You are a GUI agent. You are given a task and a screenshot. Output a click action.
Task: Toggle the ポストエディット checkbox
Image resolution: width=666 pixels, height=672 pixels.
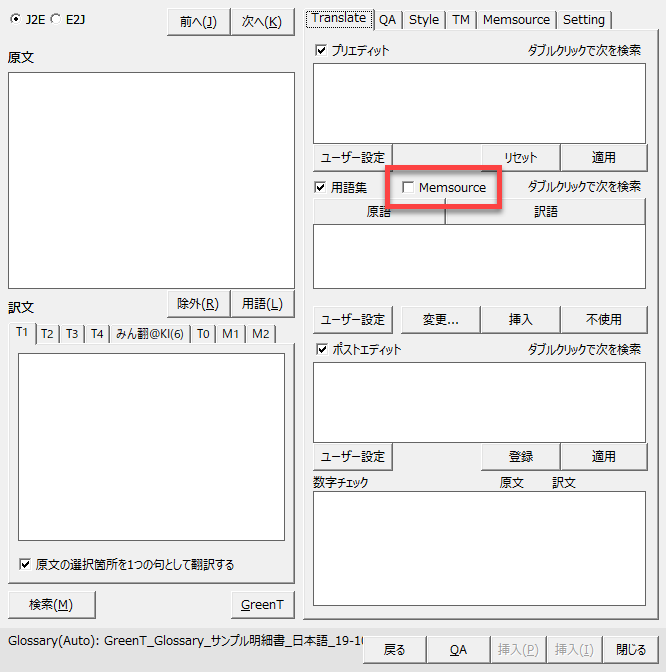point(321,349)
